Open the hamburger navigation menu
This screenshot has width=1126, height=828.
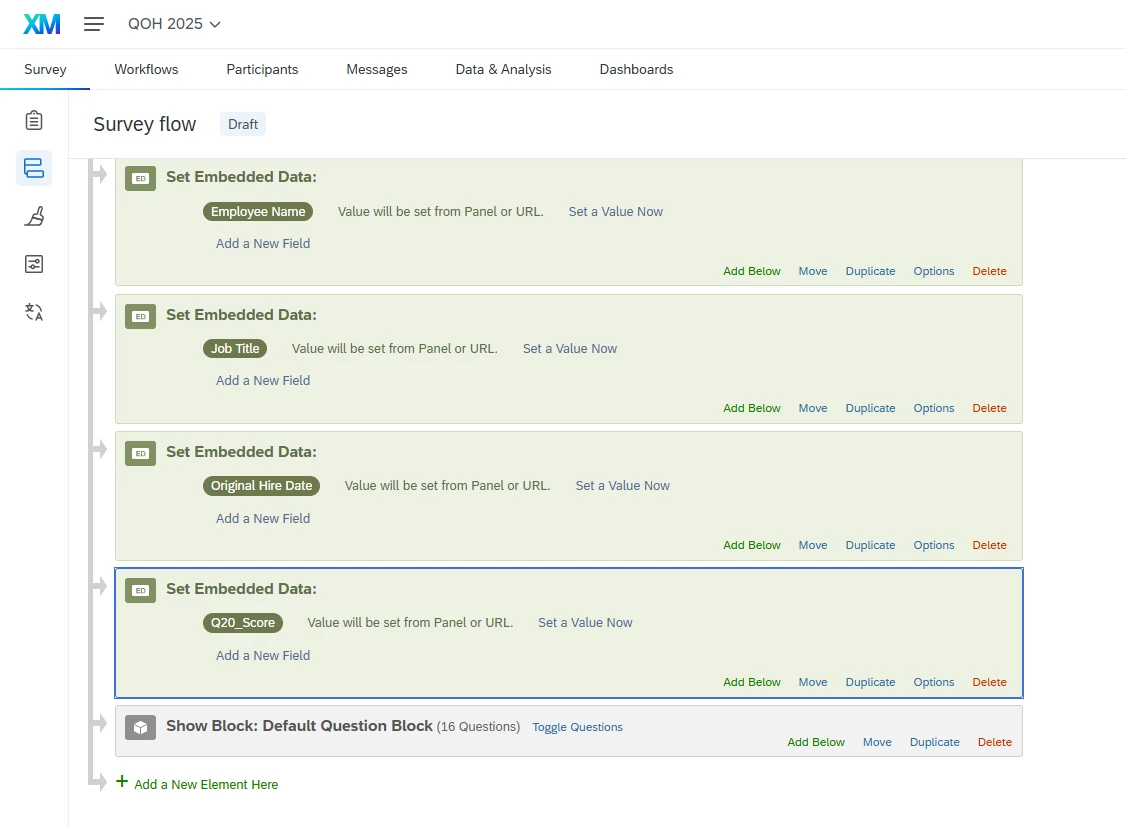click(93, 24)
